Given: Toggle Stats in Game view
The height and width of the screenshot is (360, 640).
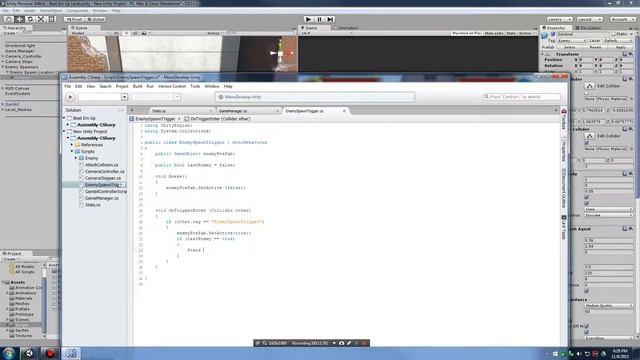Looking at the screenshot, I should click(511, 33).
